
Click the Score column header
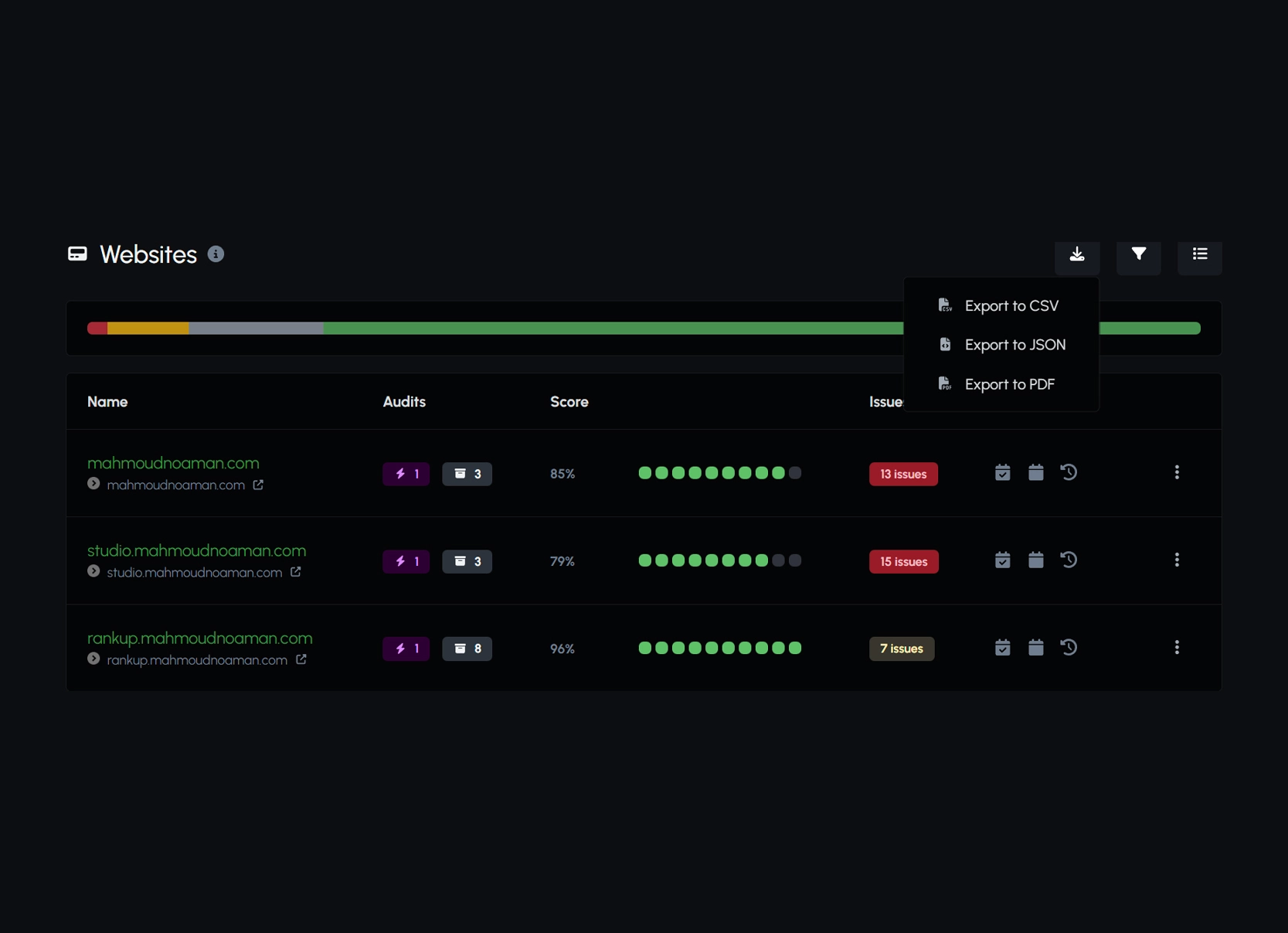[x=569, y=402]
